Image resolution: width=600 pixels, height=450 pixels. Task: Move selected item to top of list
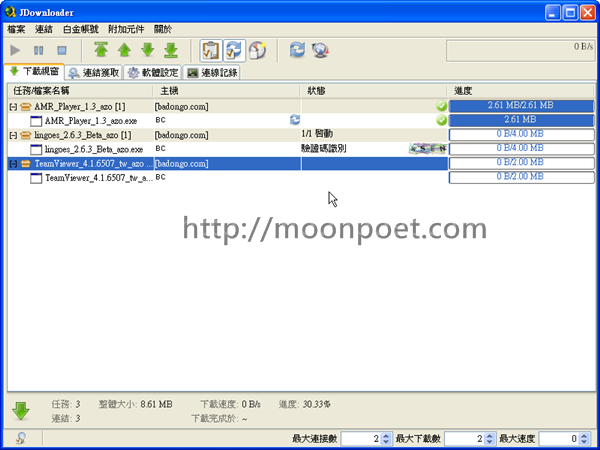point(101,50)
